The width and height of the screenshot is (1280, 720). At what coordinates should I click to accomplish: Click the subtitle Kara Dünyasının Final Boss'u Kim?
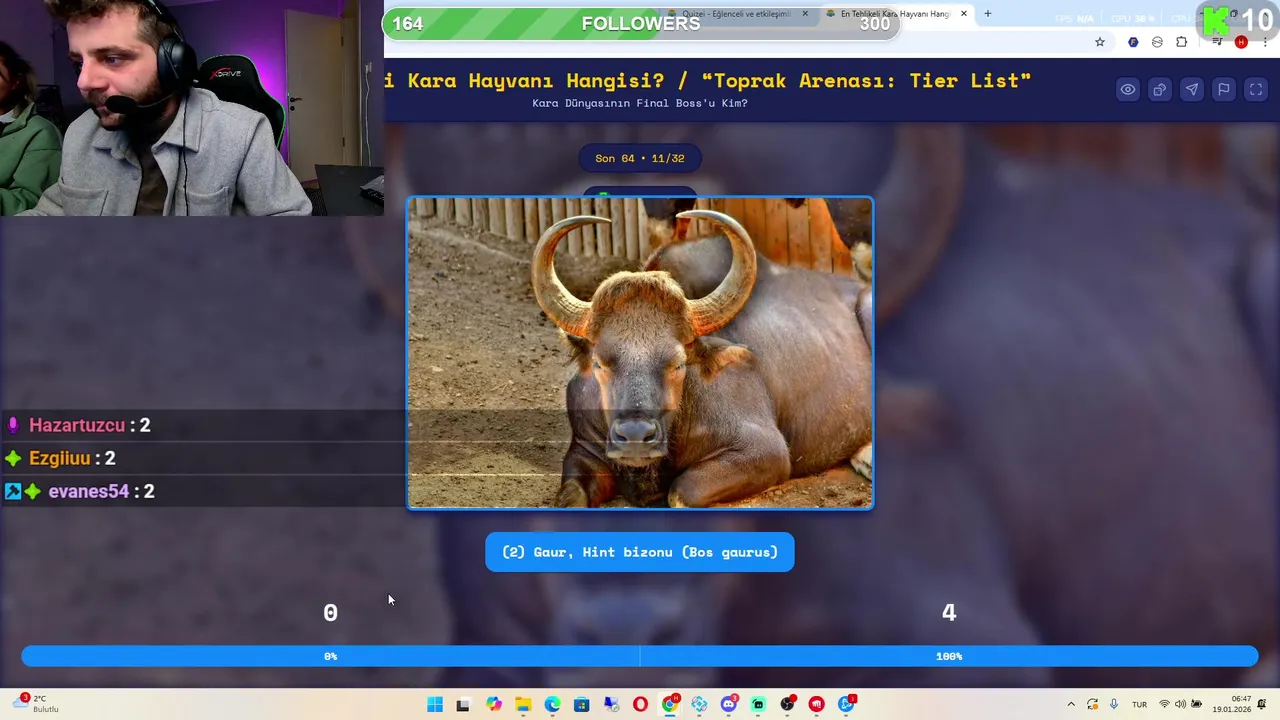[640, 103]
